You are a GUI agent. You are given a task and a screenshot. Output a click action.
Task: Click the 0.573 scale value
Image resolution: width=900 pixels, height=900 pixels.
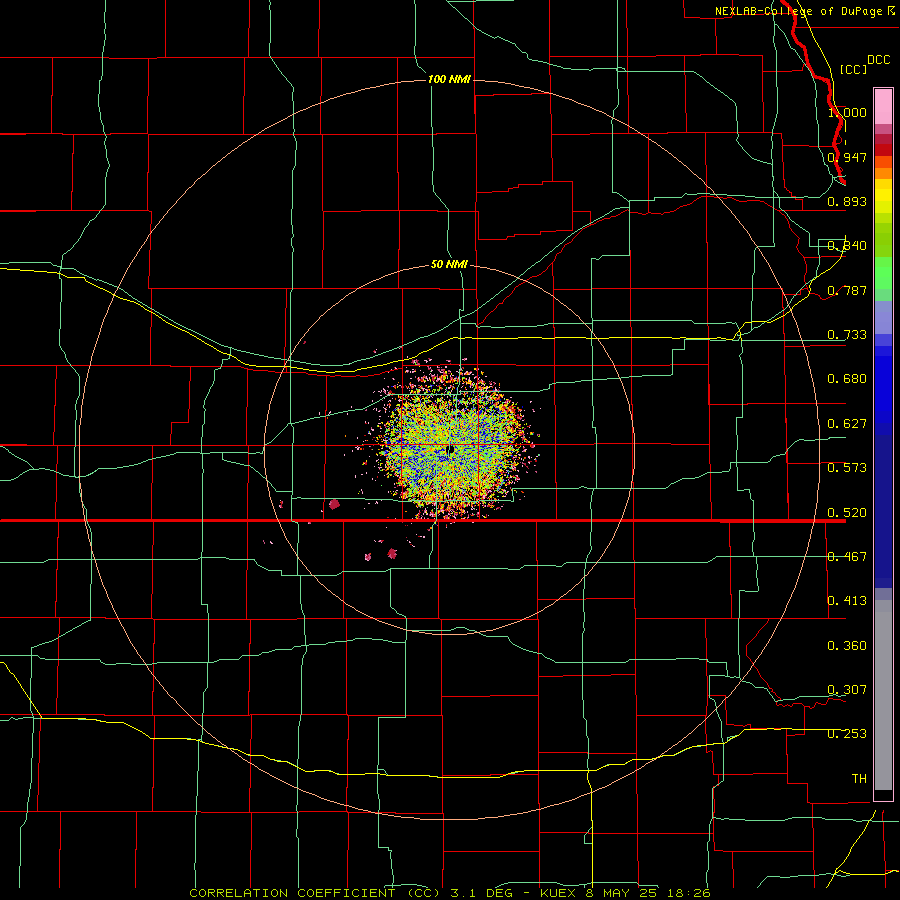click(x=847, y=468)
